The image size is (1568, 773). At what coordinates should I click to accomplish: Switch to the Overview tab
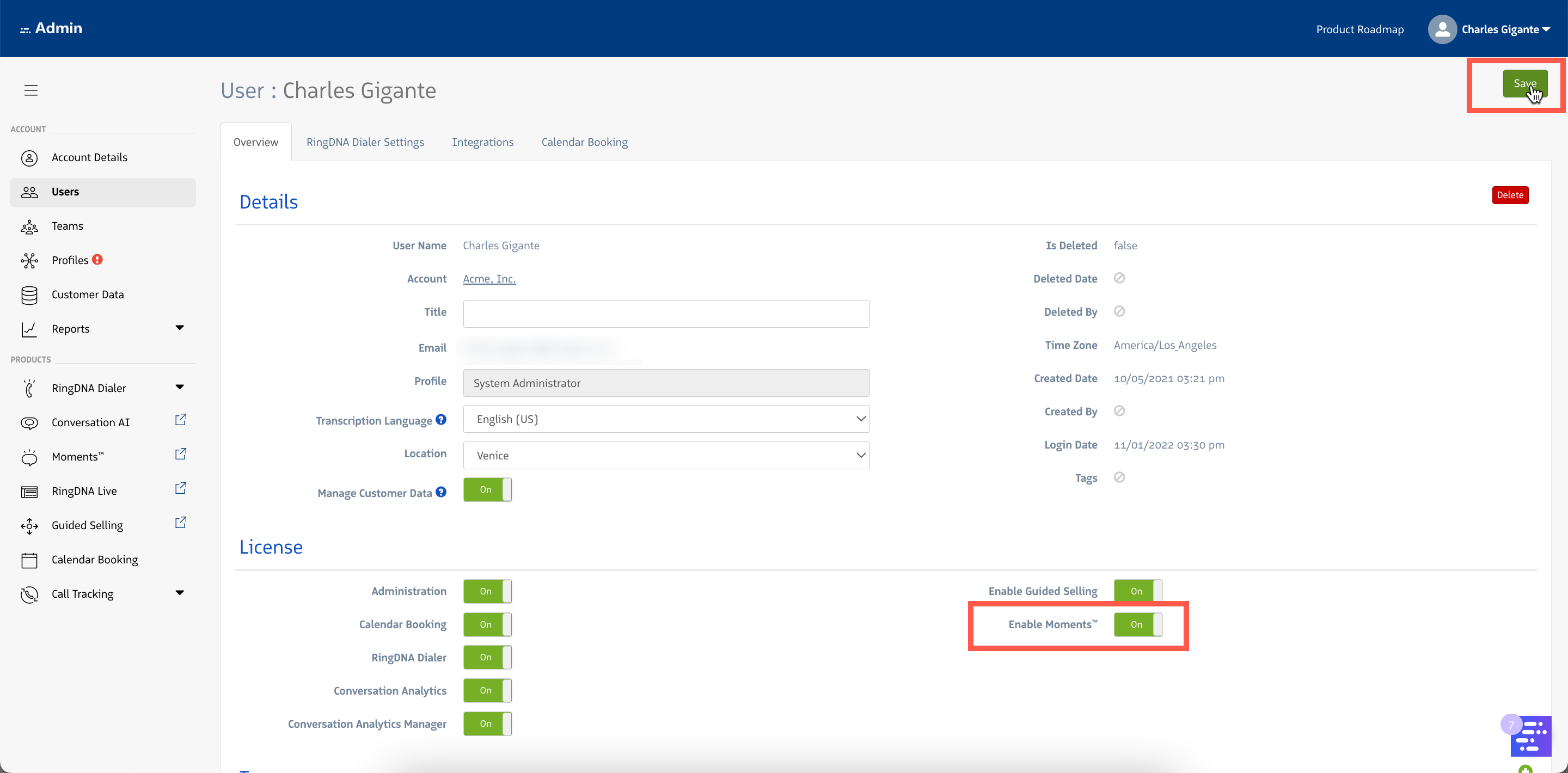coord(256,142)
